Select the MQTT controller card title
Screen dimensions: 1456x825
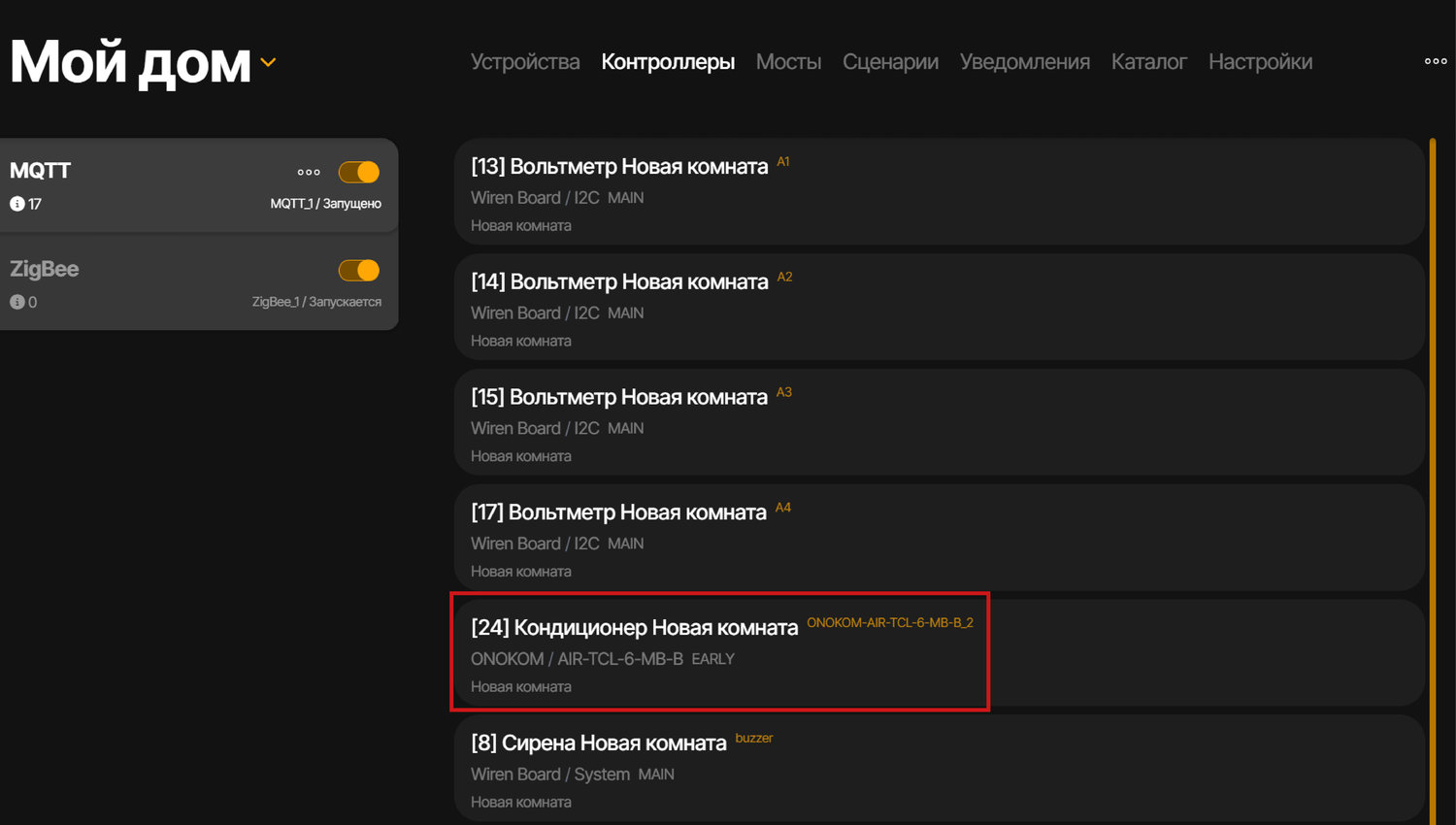(x=40, y=171)
